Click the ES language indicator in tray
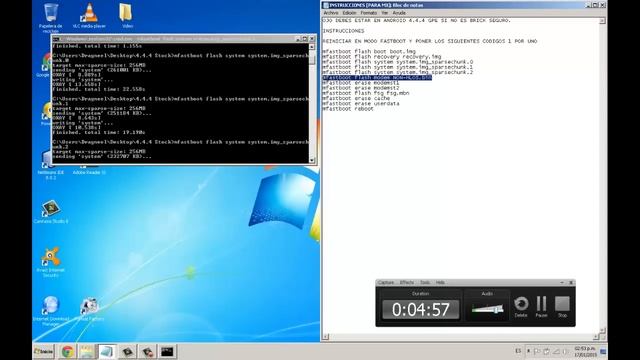This screenshot has width=640, height=360. [518, 351]
